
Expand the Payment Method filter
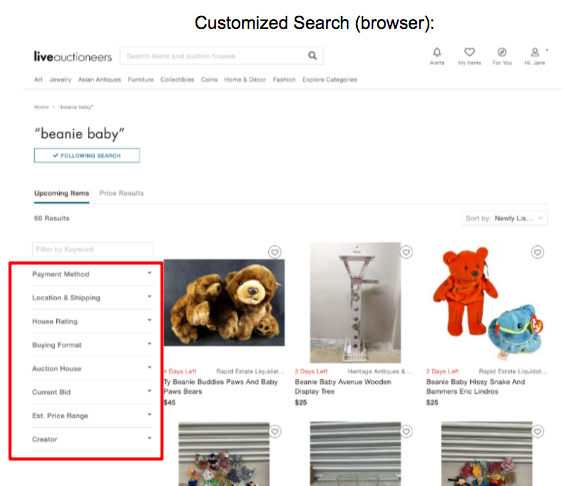click(92, 274)
